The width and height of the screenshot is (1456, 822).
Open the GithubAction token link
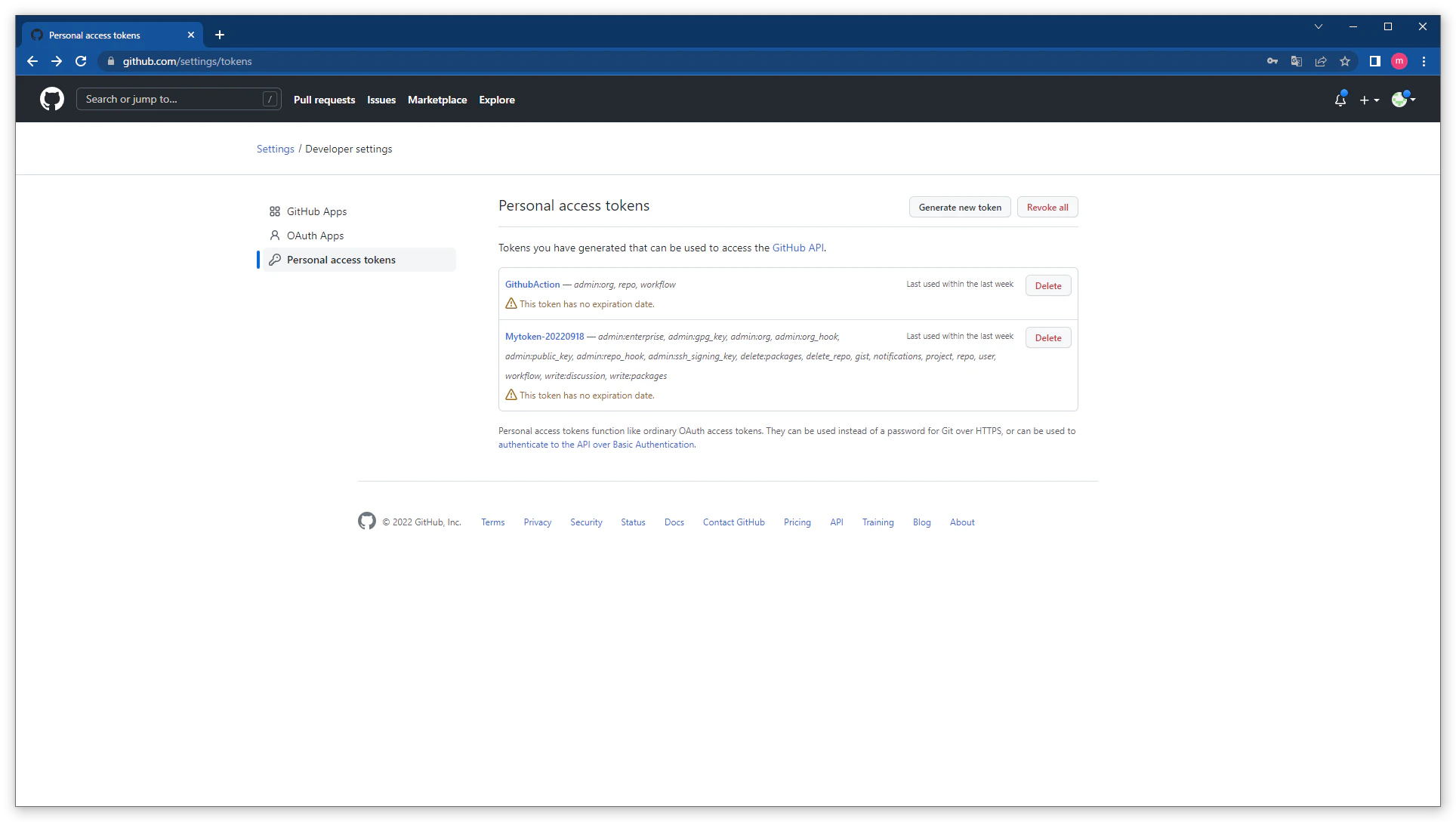532,285
